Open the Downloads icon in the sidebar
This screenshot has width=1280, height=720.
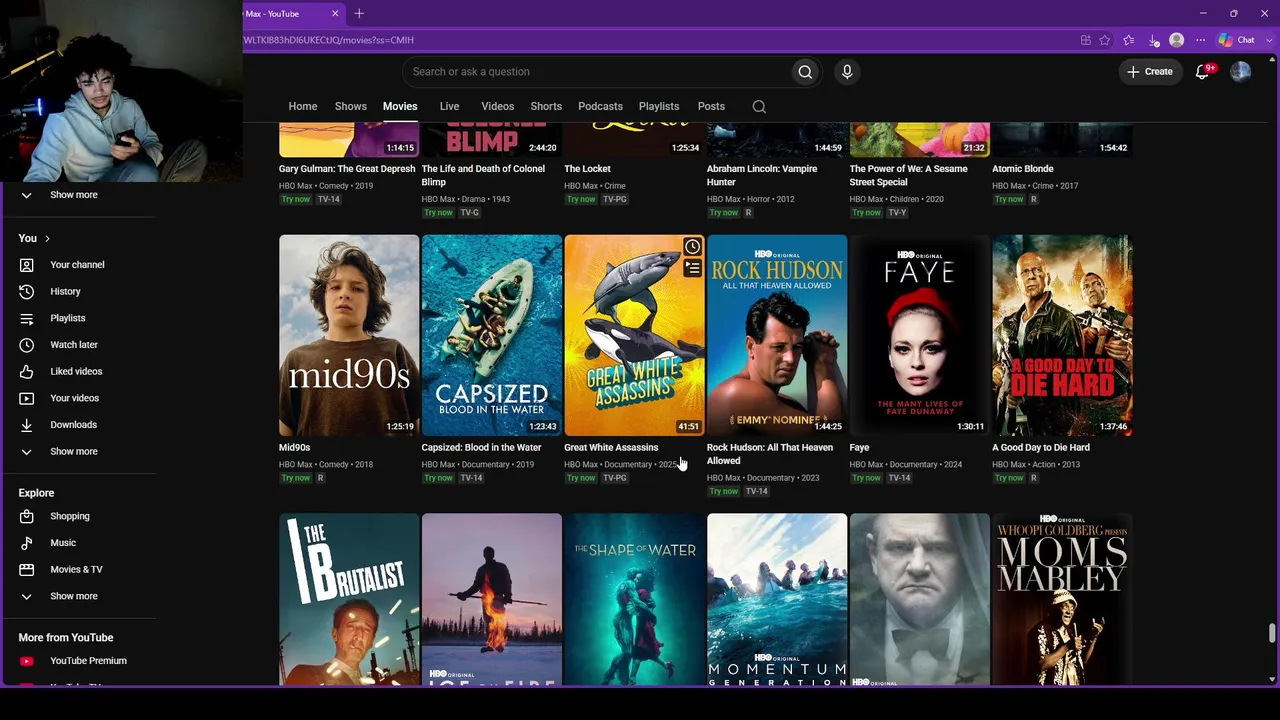pyautogui.click(x=27, y=425)
